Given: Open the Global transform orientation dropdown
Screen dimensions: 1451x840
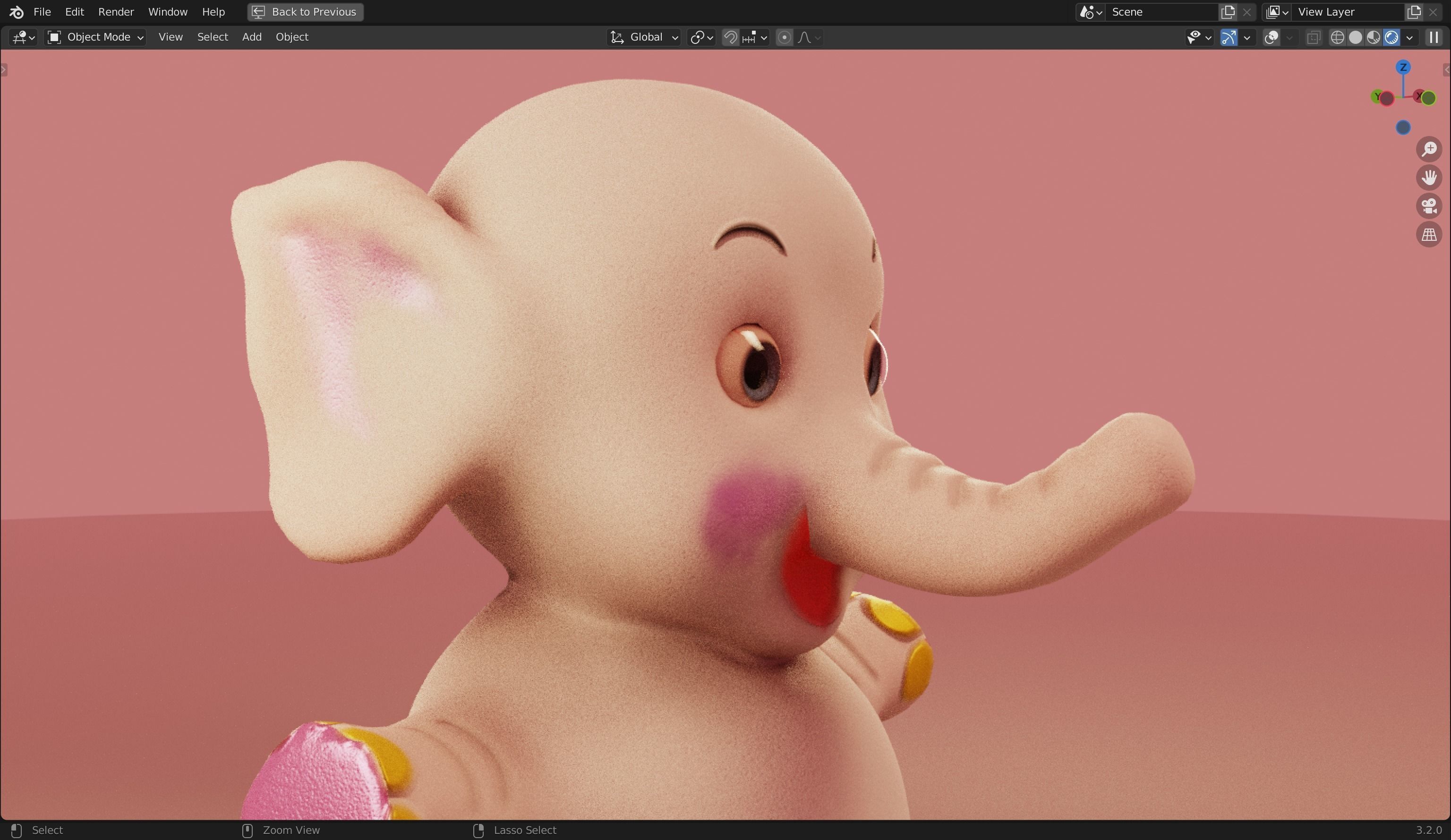Looking at the screenshot, I should (644, 37).
